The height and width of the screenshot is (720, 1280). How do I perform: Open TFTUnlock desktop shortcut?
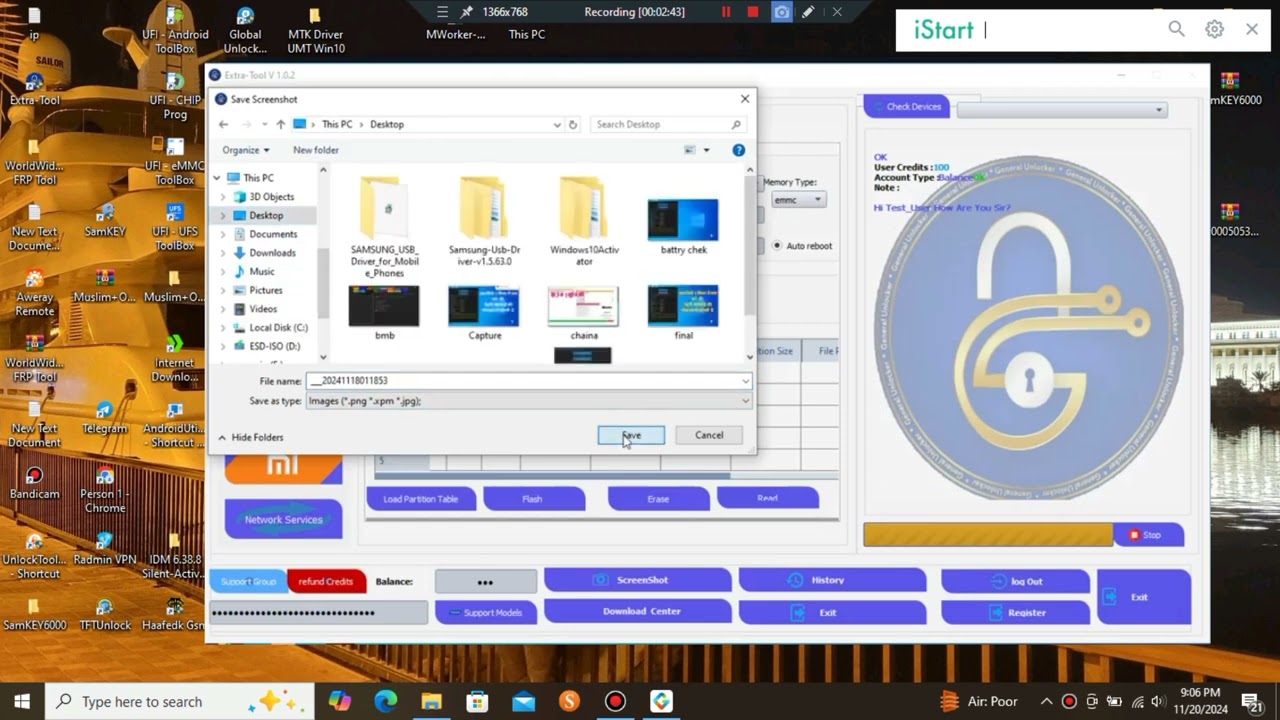[x=105, y=614]
